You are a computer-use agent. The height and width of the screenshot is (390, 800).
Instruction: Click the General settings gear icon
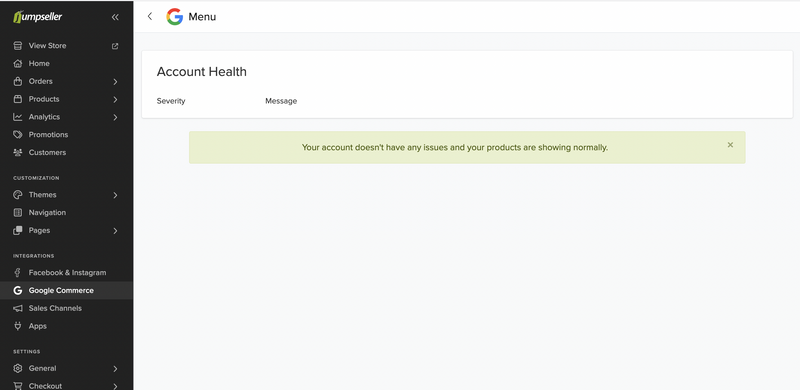[x=18, y=368]
